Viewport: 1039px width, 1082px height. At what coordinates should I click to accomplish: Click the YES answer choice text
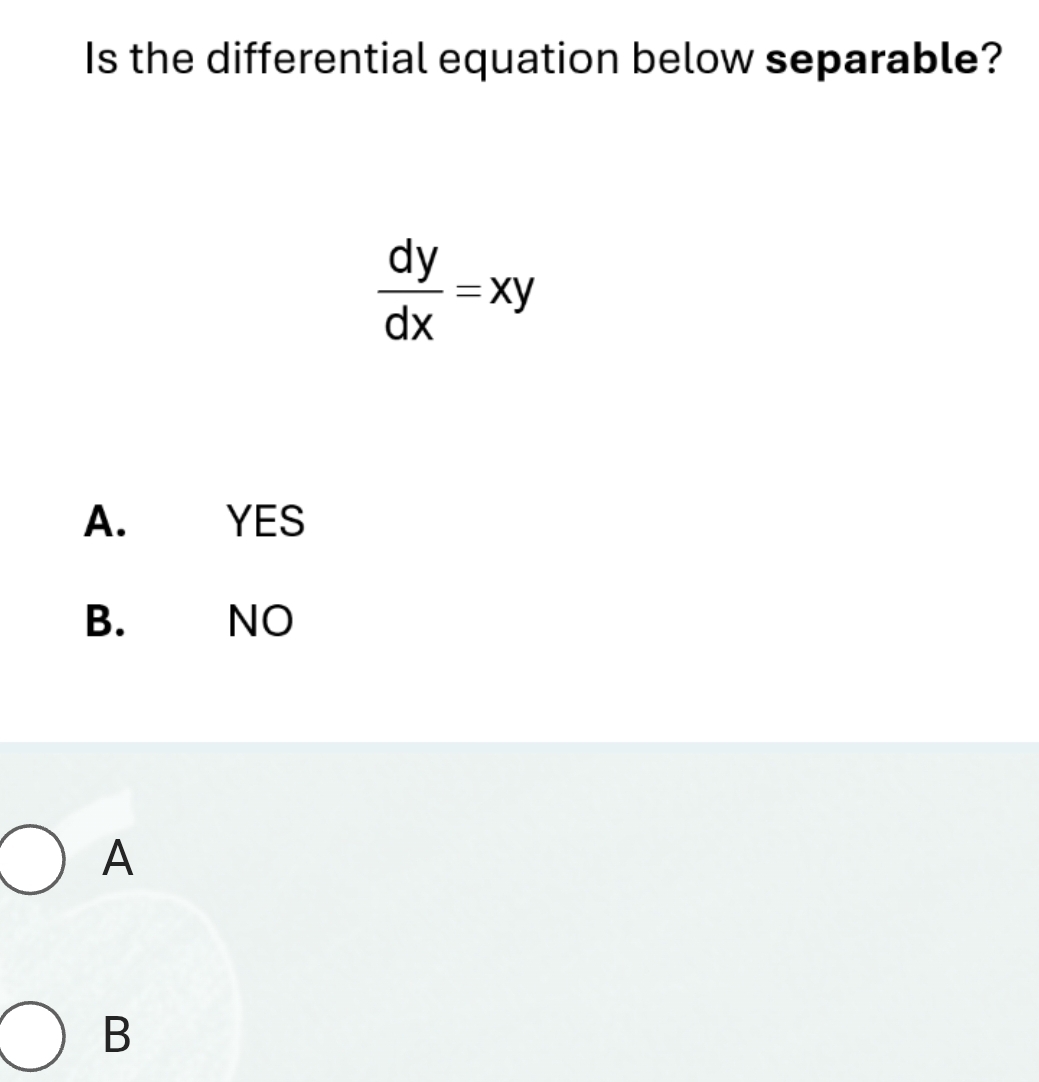click(265, 521)
